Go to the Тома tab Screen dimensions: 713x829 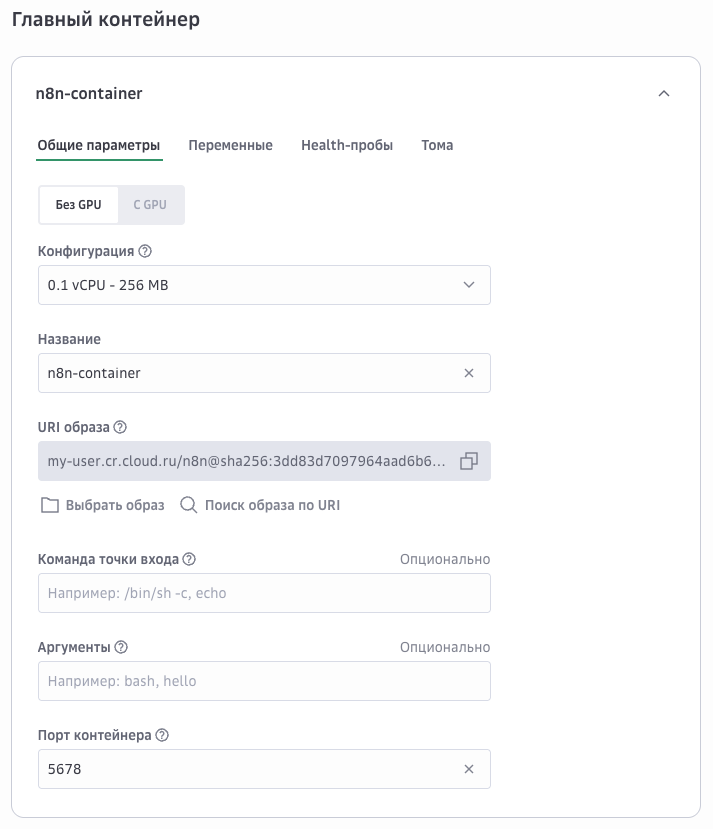[437, 146]
